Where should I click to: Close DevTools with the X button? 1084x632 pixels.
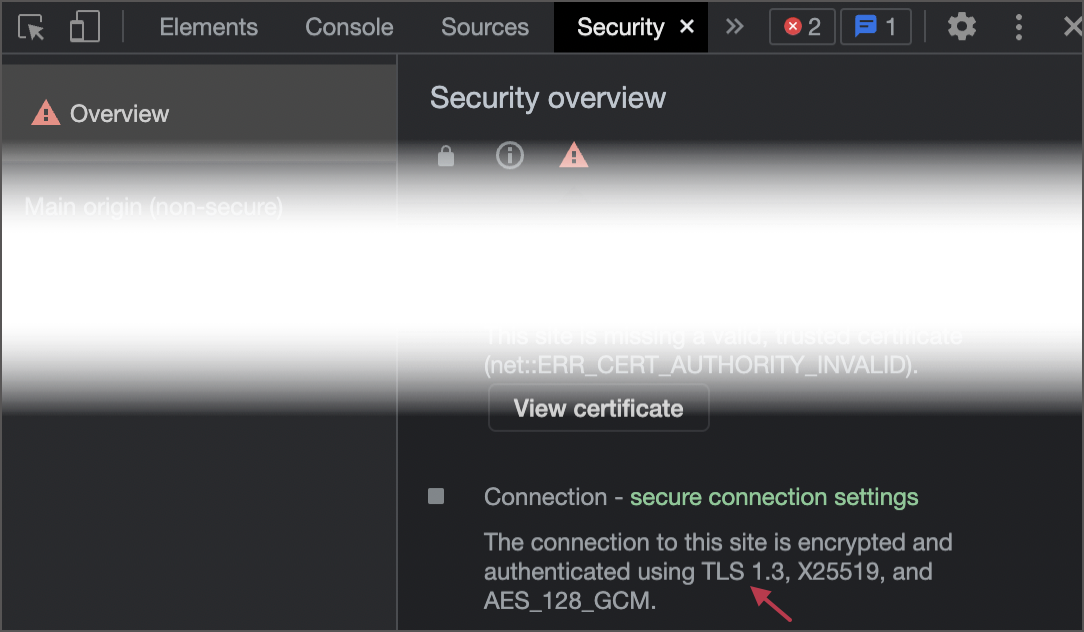click(1072, 26)
